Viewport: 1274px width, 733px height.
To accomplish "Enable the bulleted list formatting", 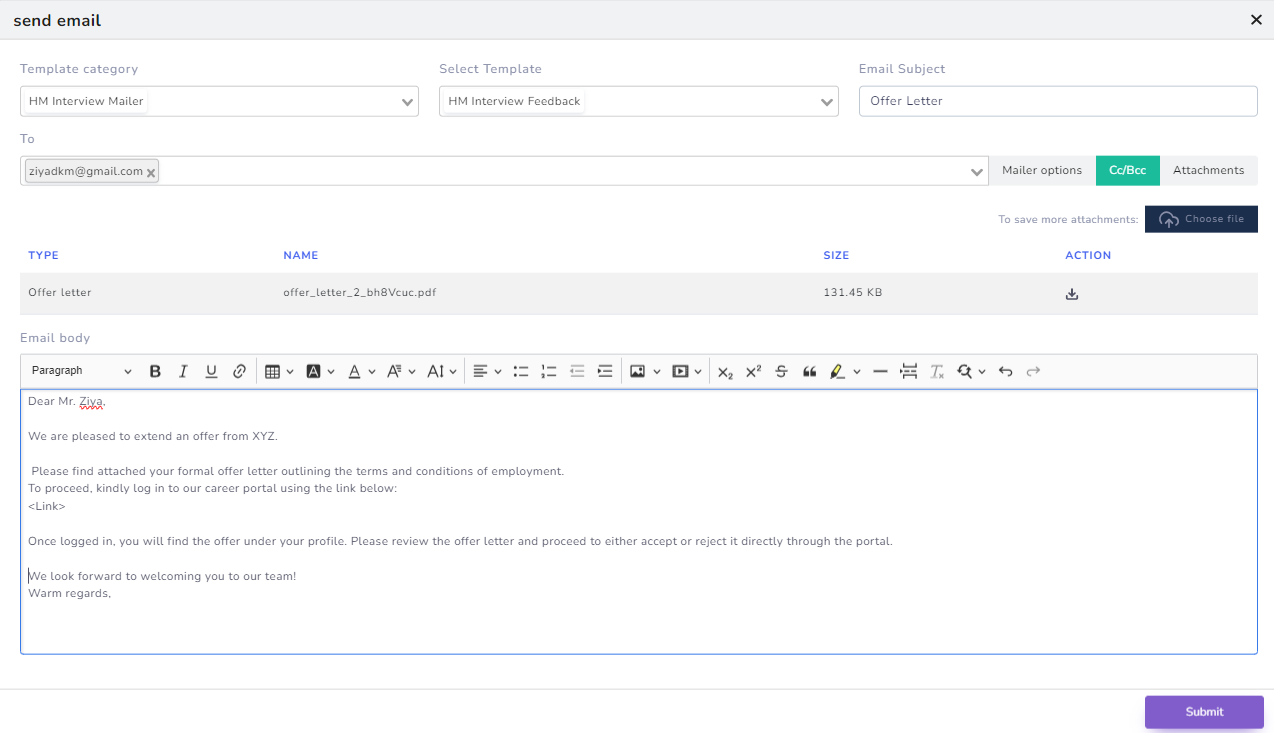I will (521, 371).
